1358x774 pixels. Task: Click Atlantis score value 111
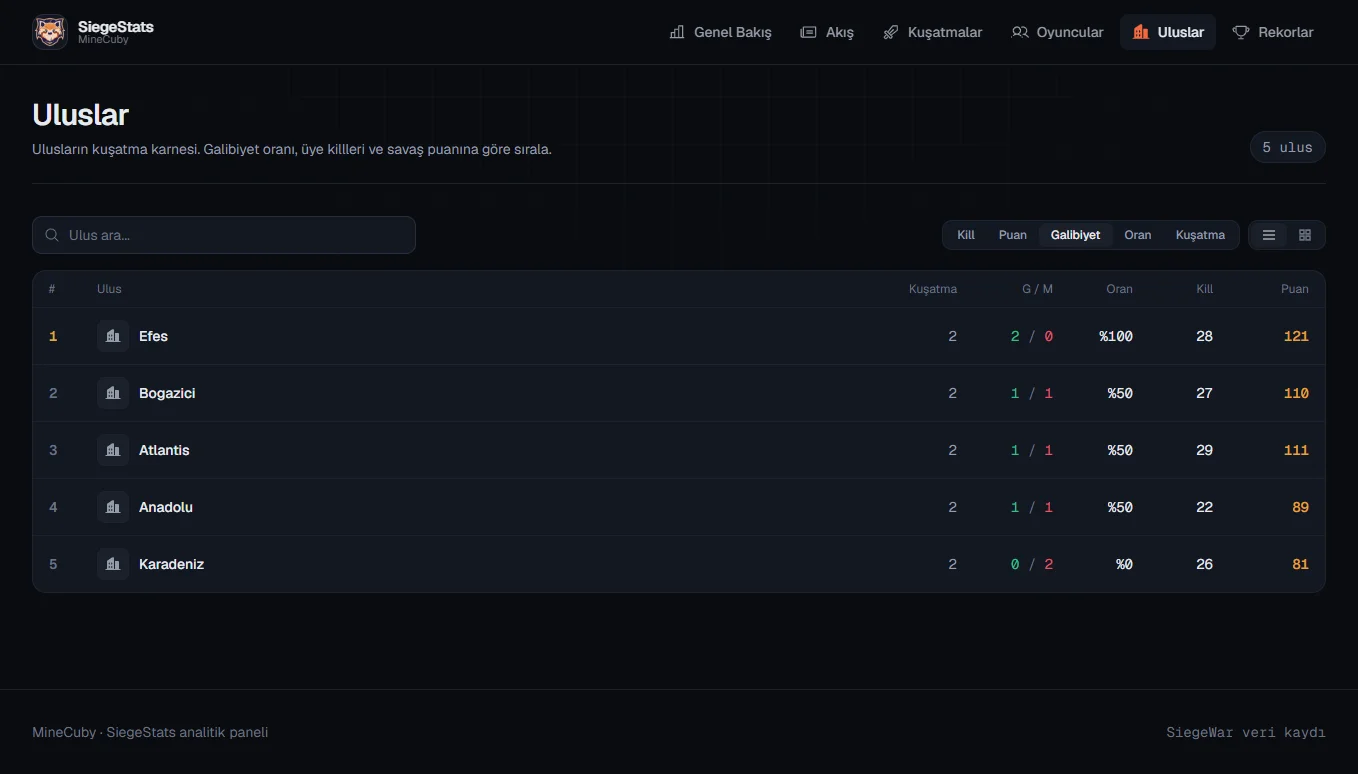(x=1296, y=450)
